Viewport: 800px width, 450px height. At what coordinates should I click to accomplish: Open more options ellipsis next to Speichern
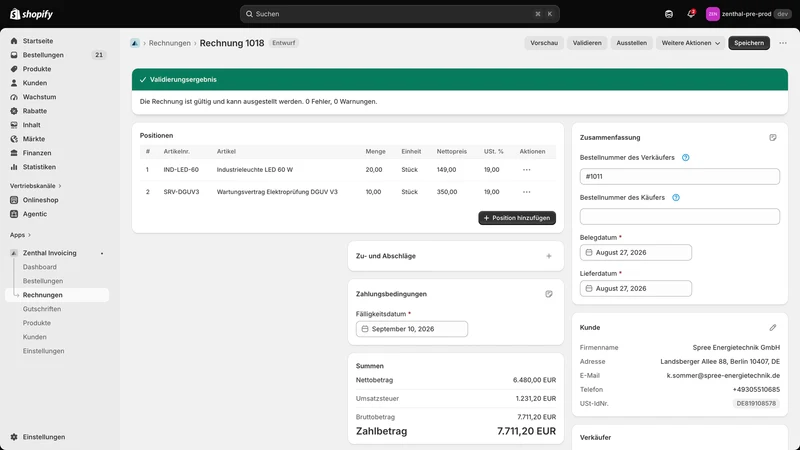coord(783,43)
